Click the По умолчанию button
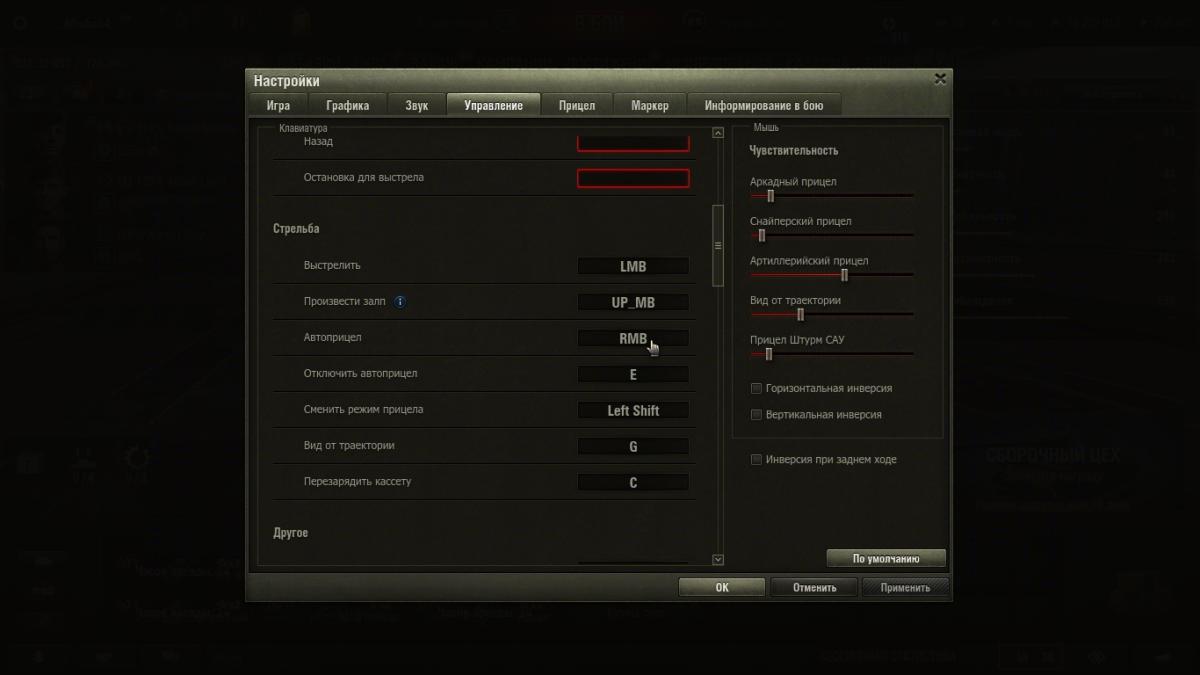 coord(886,559)
